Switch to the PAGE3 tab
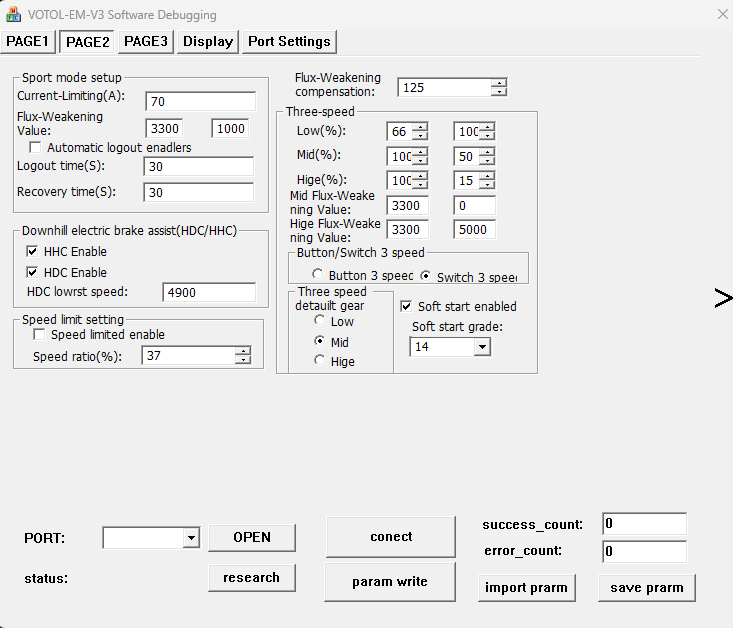The width and height of the screenshot is (733, 628). 146,41
